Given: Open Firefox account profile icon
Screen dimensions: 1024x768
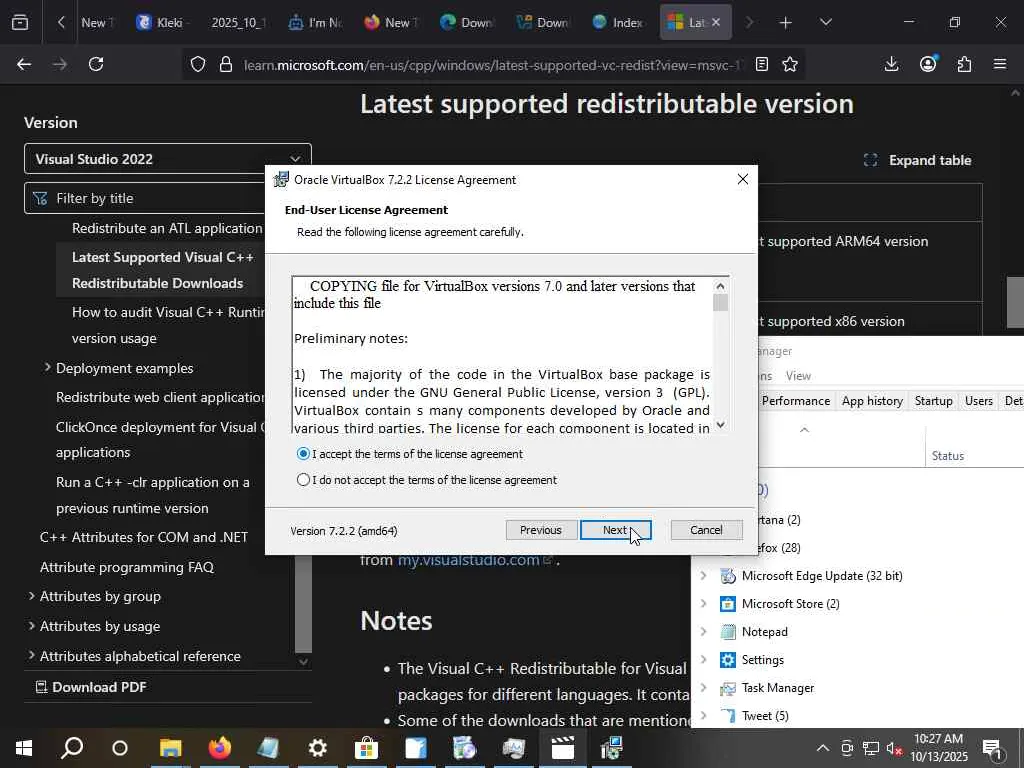Looking at the screenshot, I should tap(928, 63).
